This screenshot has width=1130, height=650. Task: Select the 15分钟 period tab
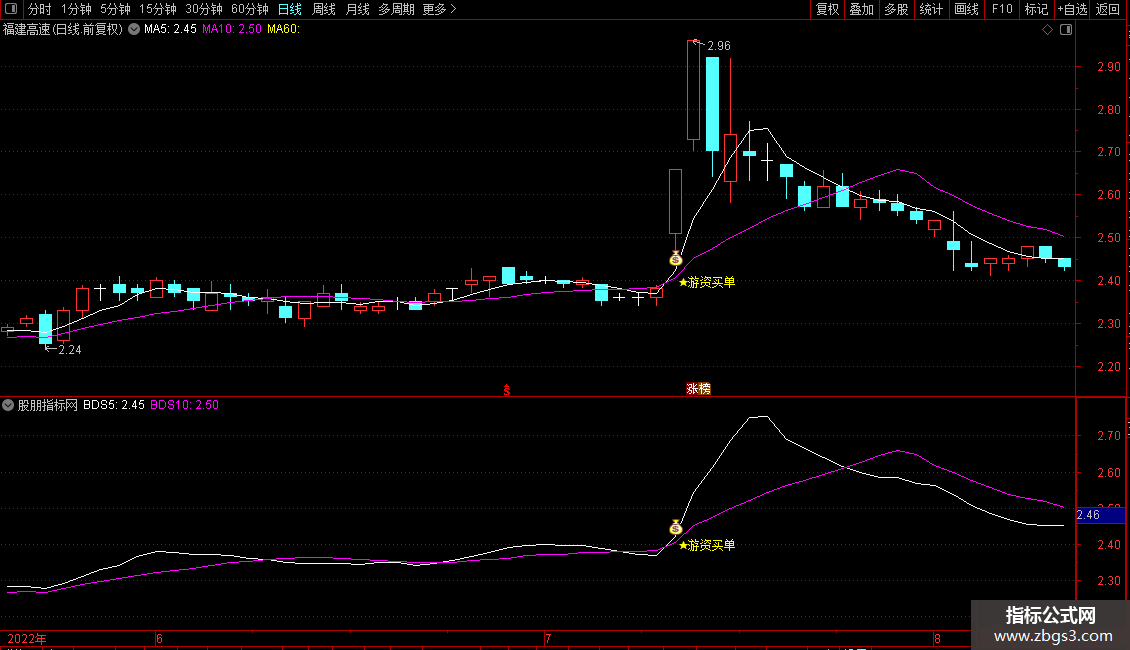(158, 9)
